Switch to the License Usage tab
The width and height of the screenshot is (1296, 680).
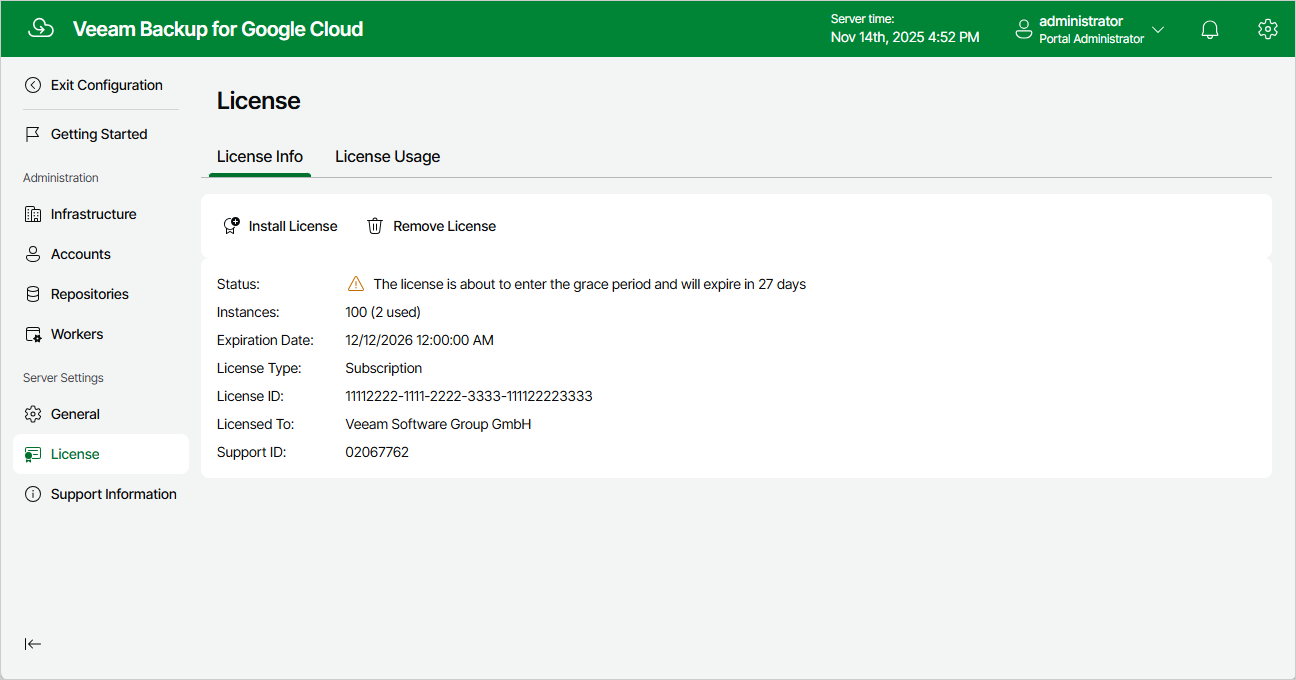tap(388, 156)
